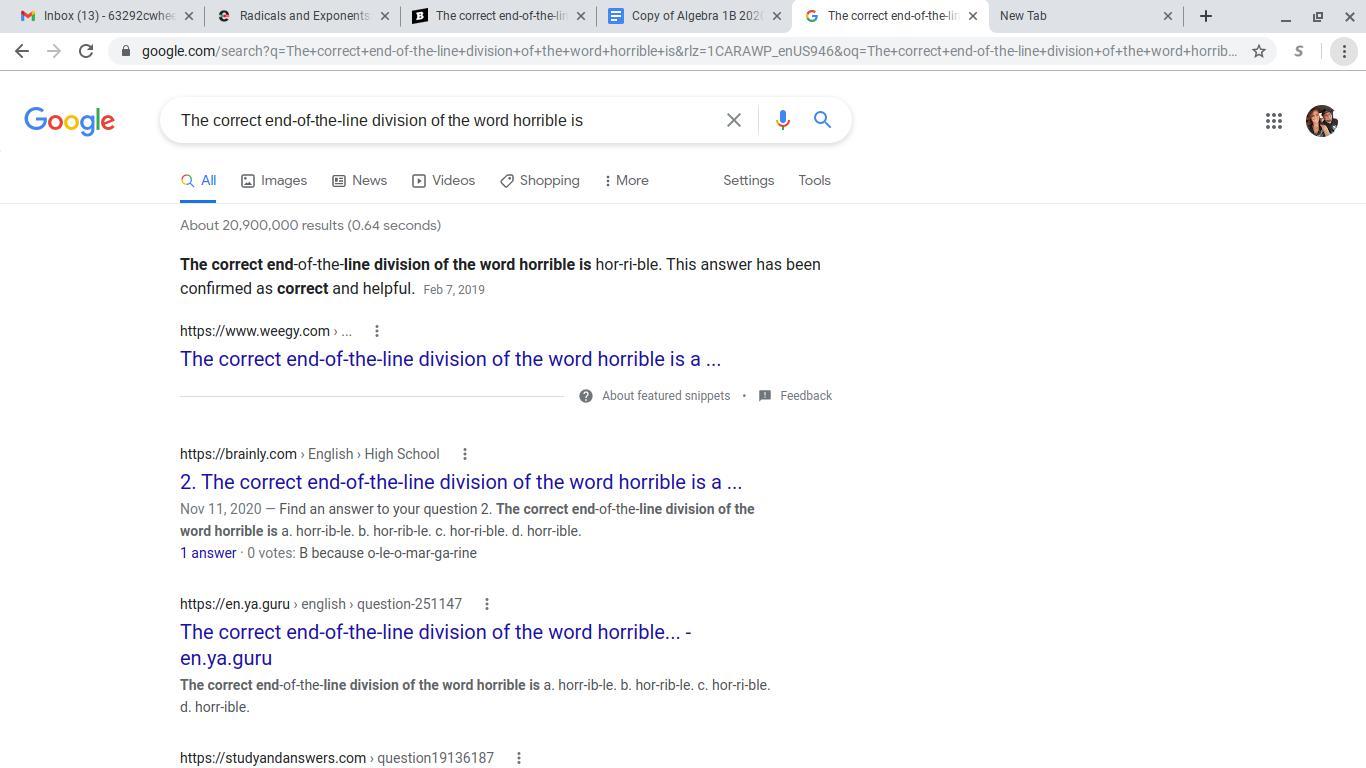This screenshot has width=1366, height=768.
Task: Click the About featured snippets help icon
Action: (586, 396)
